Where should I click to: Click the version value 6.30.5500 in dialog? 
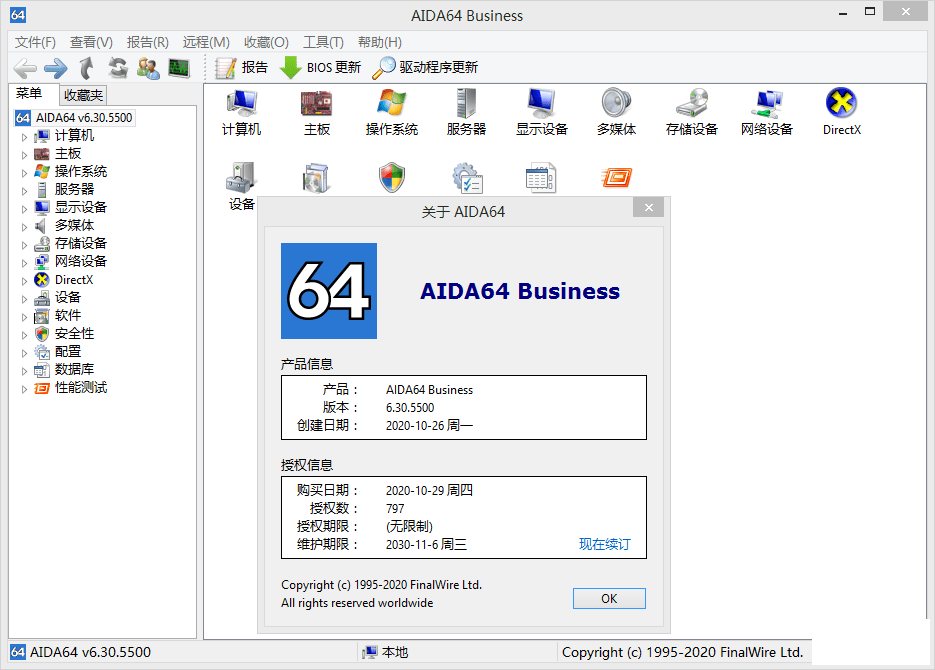tap(410, 408)
